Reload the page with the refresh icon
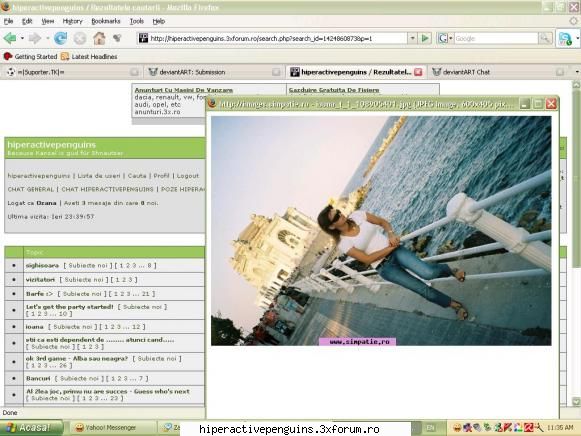This screenshot has height=436, width=581. [x=60, y=38]
